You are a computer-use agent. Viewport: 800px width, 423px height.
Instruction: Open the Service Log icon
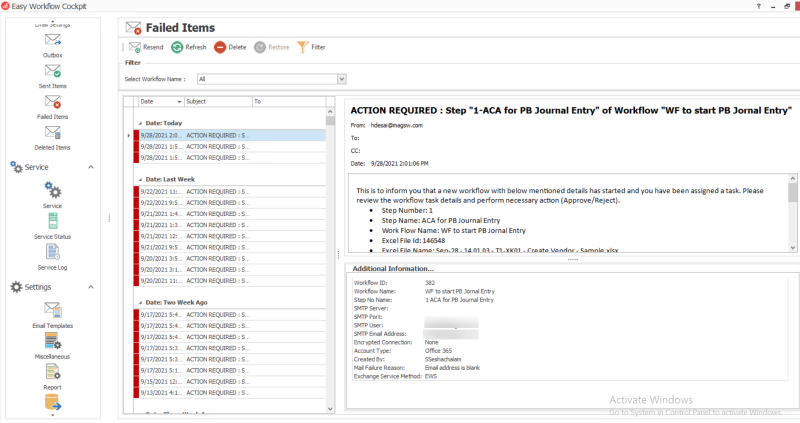point(53,252)
